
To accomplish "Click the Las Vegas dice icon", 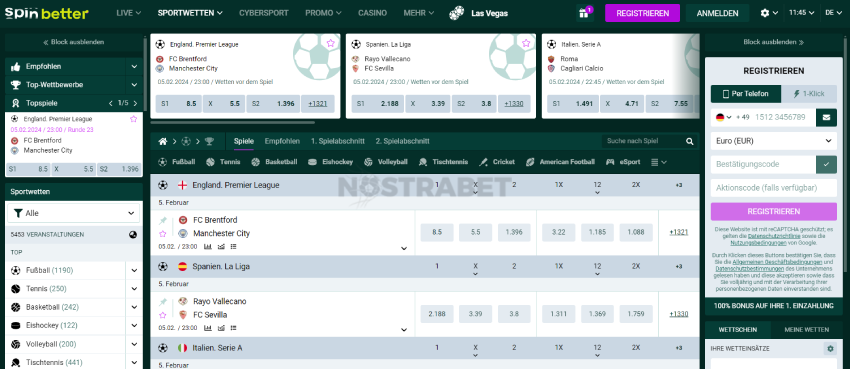I will pos(456,13).
